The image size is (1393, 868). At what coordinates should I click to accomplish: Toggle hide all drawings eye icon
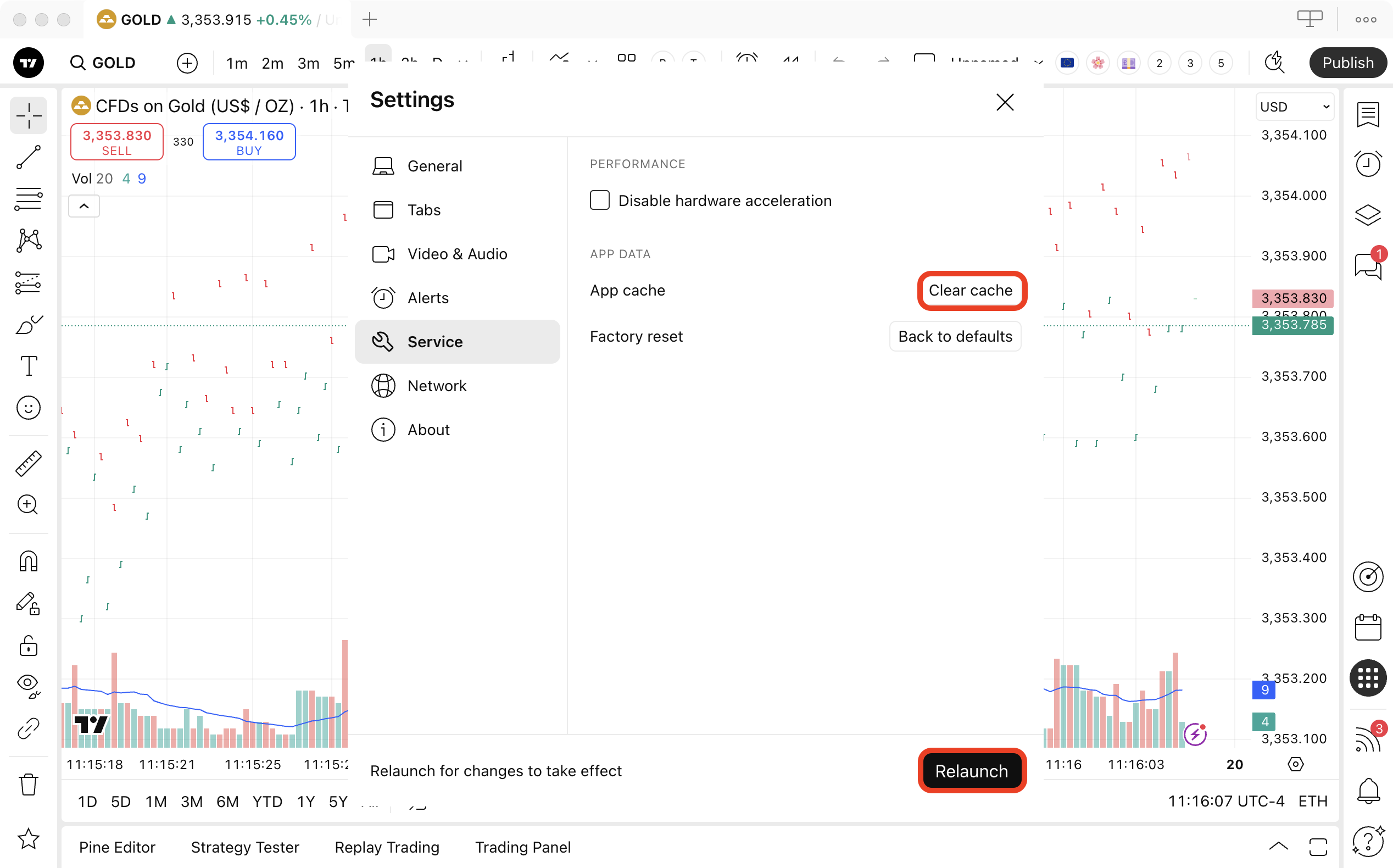click(x=28, y=685)
